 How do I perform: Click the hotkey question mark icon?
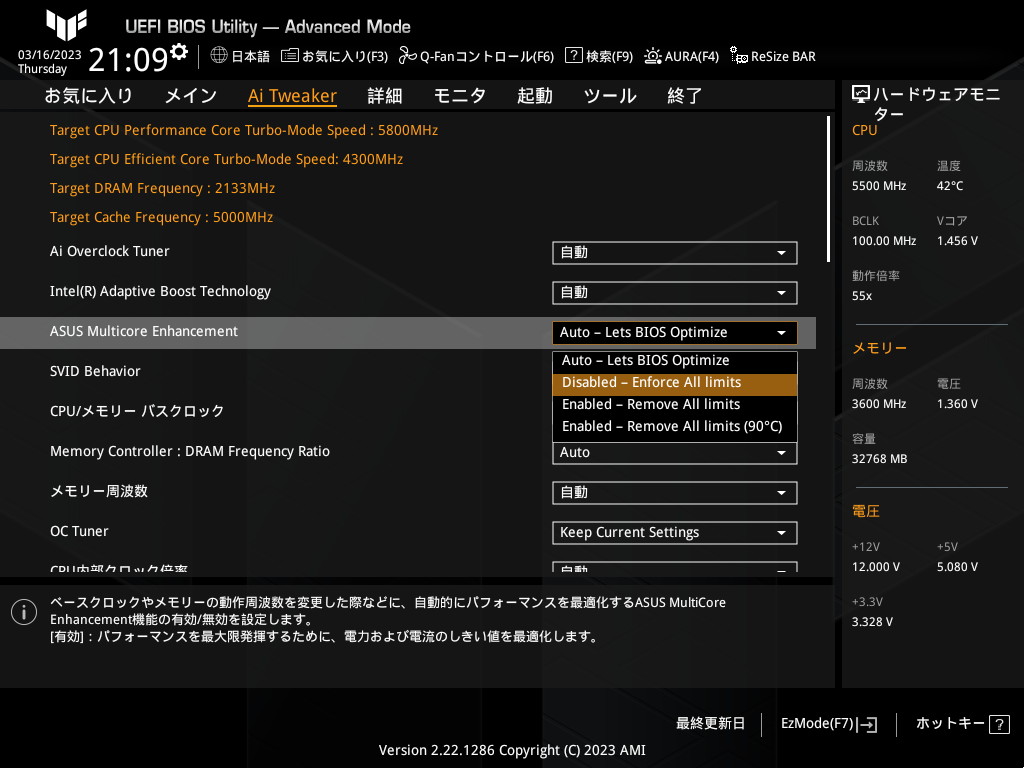[x=999, y=724]
